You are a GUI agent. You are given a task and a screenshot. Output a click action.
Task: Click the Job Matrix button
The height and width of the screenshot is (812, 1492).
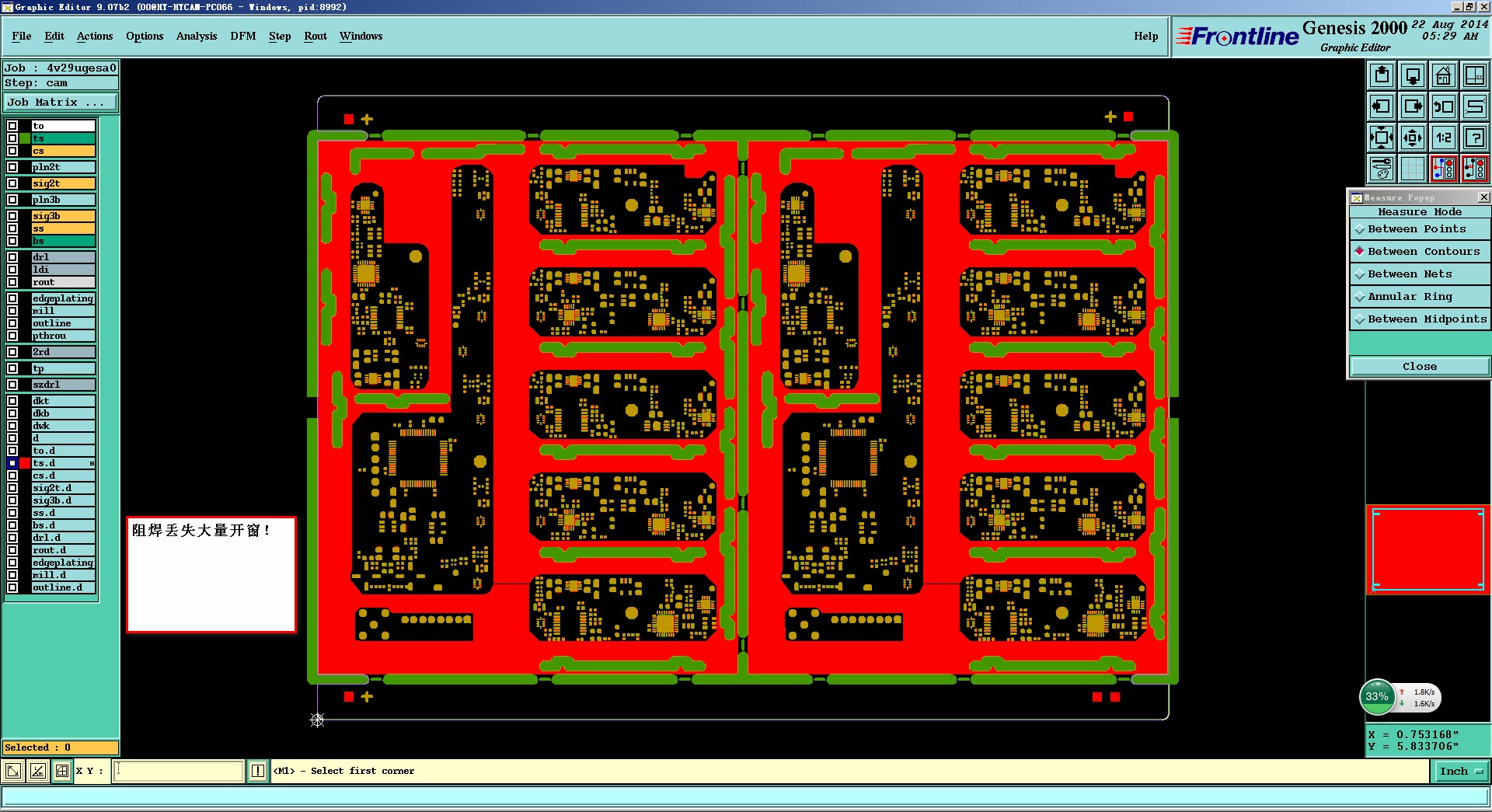[x=61, y=103]
